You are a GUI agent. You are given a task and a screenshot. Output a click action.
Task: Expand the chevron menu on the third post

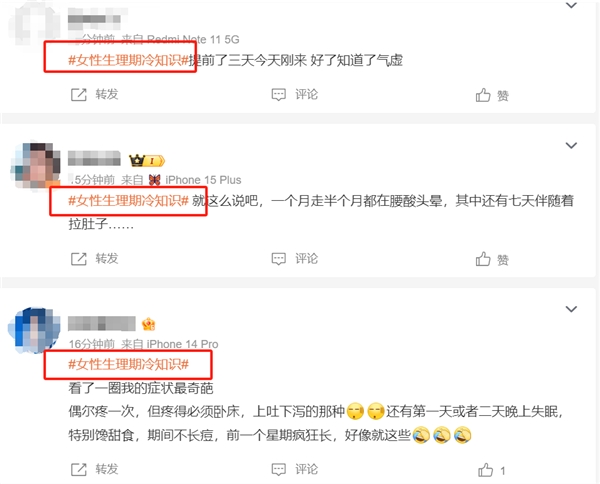click(571, 309)
